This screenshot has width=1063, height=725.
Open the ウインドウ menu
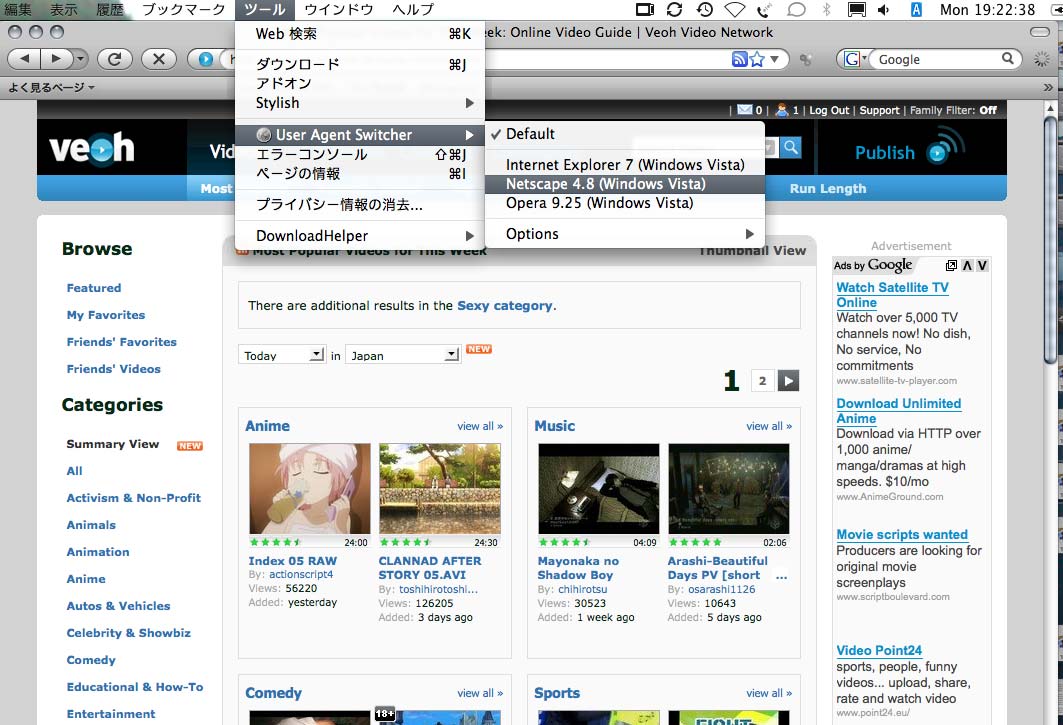click(338, 9)
